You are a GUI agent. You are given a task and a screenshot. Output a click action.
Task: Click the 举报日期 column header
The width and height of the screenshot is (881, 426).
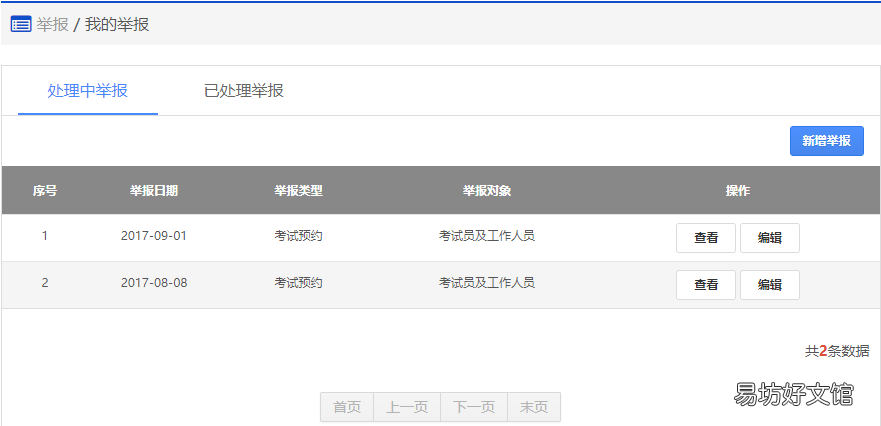[154, 191]
